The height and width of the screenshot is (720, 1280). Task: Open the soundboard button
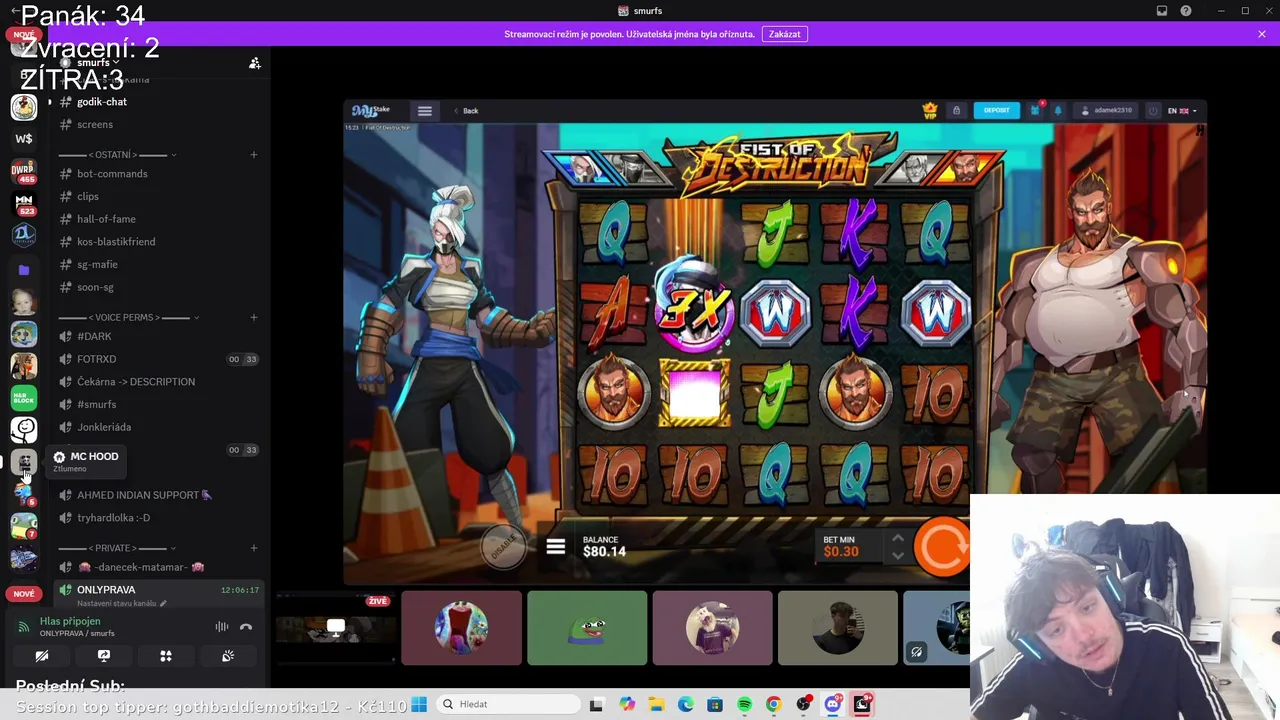[x=228, y=656]
